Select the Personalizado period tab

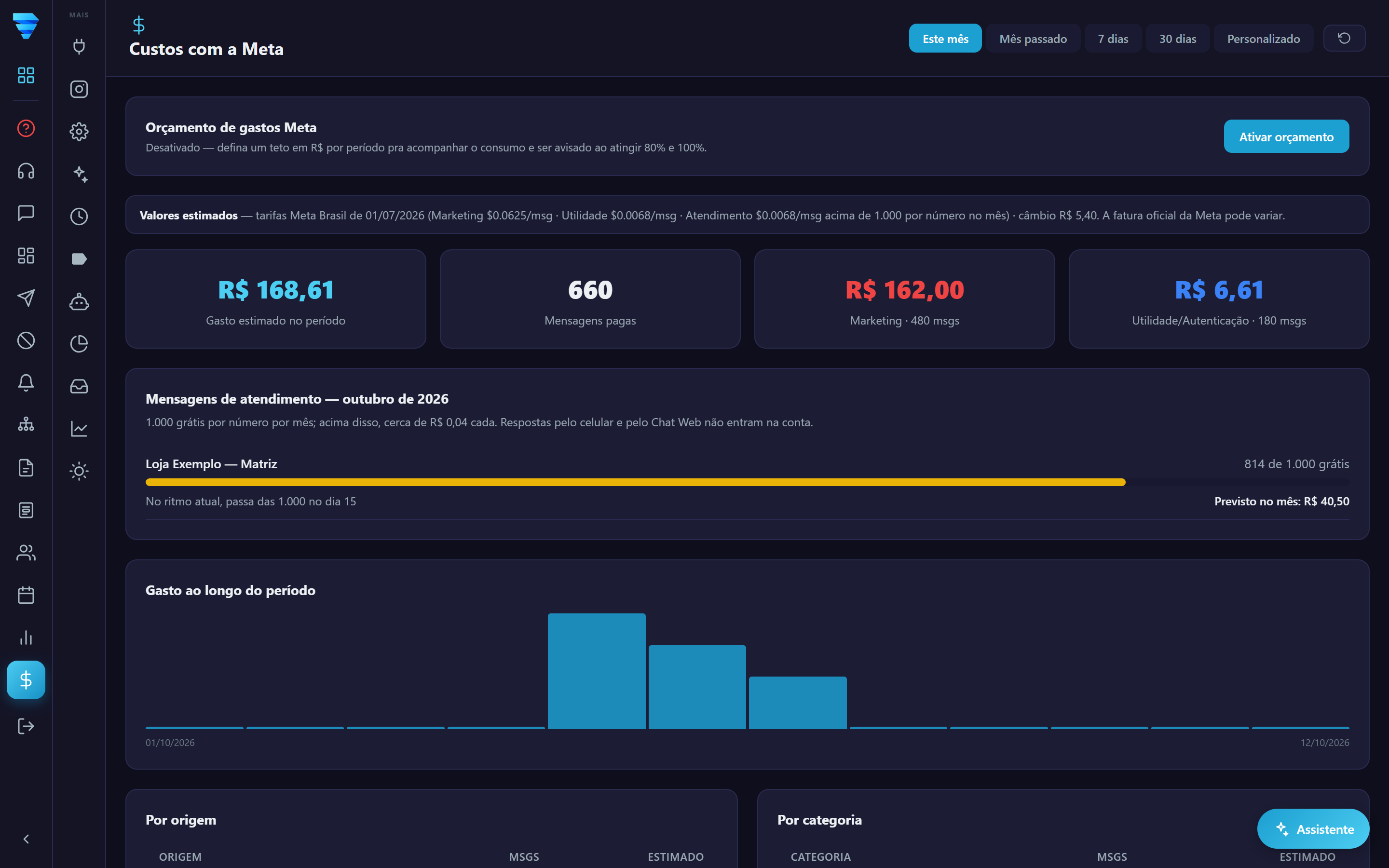point(1263,39)
